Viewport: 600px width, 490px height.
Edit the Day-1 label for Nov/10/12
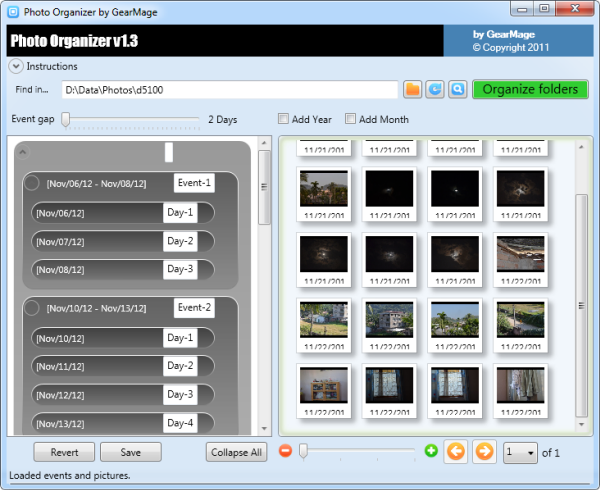click(180, 338)
